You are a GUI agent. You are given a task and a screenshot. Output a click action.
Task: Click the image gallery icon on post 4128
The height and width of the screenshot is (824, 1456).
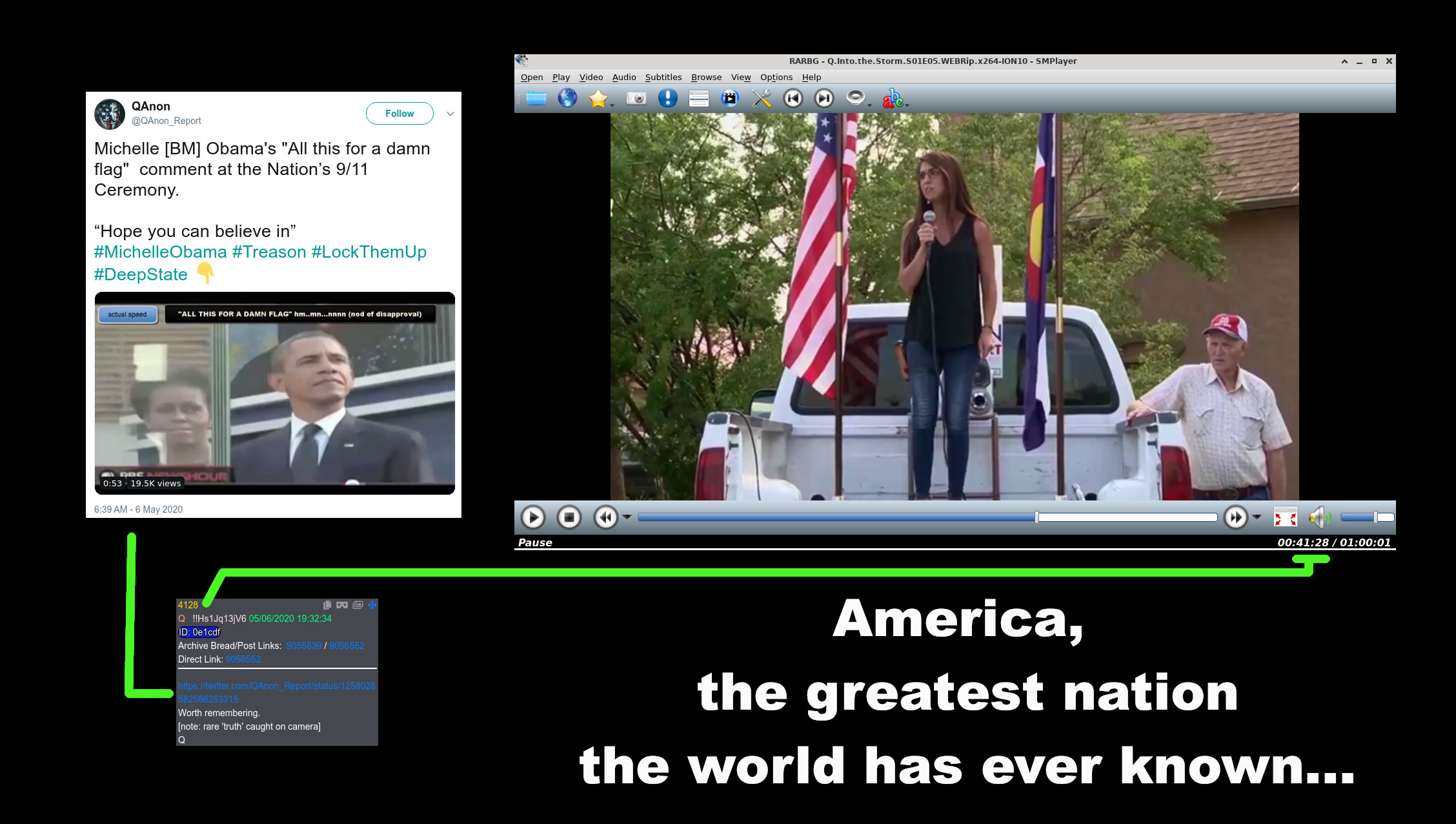358,605
